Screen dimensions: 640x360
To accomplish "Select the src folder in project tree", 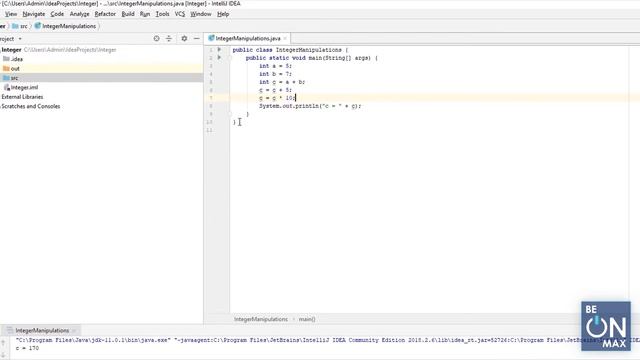I will click(x=11, y=78).
